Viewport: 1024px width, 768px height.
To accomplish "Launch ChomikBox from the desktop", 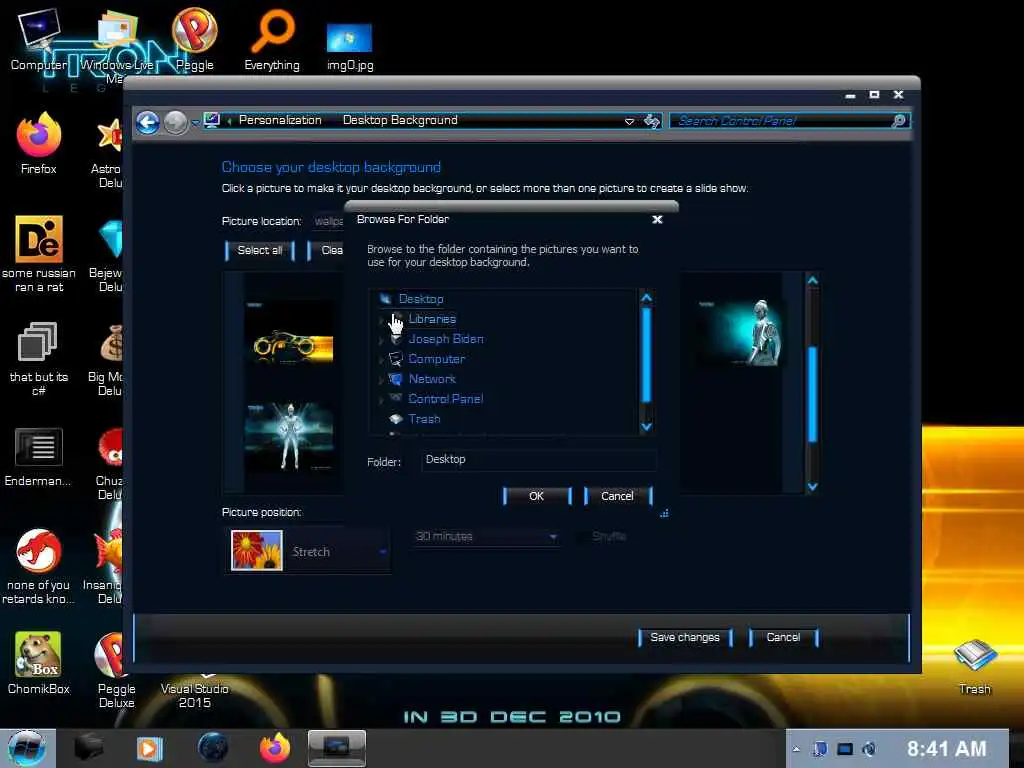I will click(39, 663).
